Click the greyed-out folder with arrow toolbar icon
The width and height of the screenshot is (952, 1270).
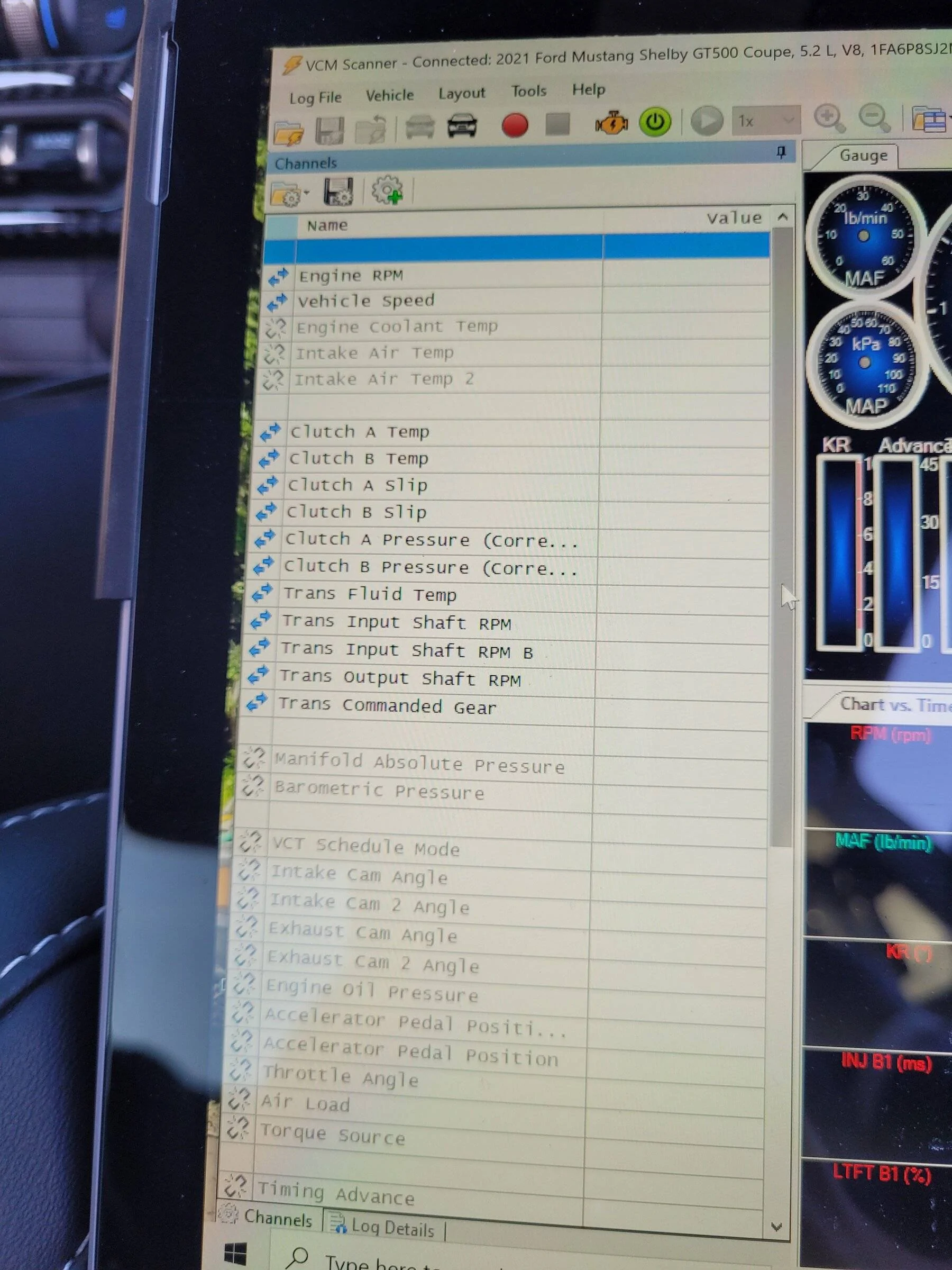[370, 129]
